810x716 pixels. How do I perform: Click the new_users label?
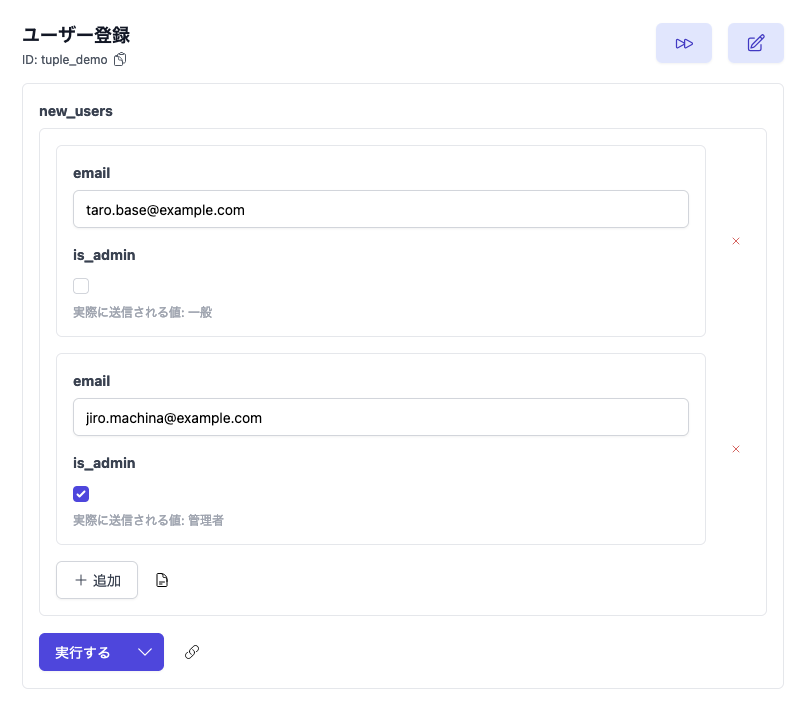click(76, 111)
